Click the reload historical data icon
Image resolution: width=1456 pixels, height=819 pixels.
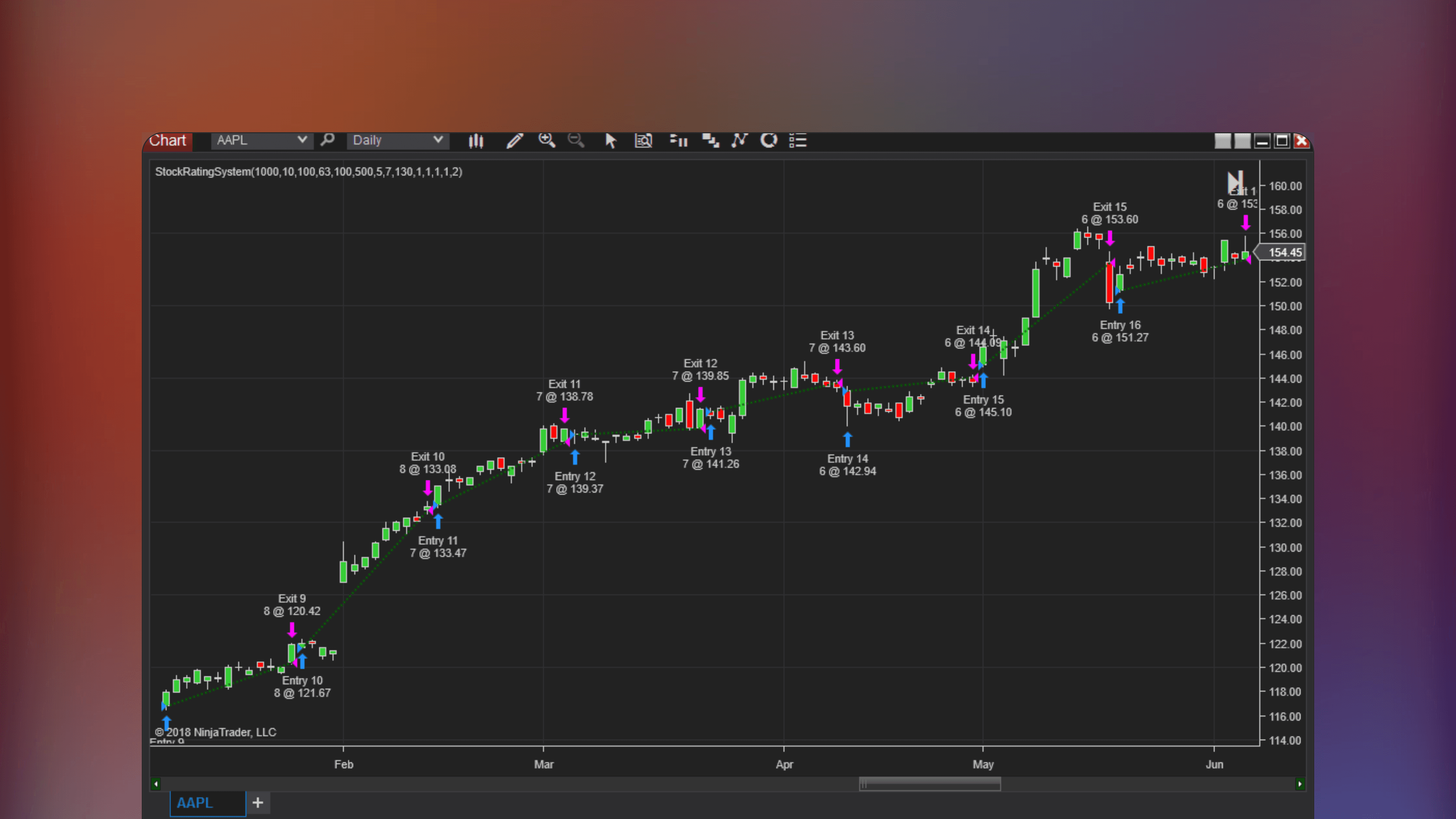click(x=769, y=140)
